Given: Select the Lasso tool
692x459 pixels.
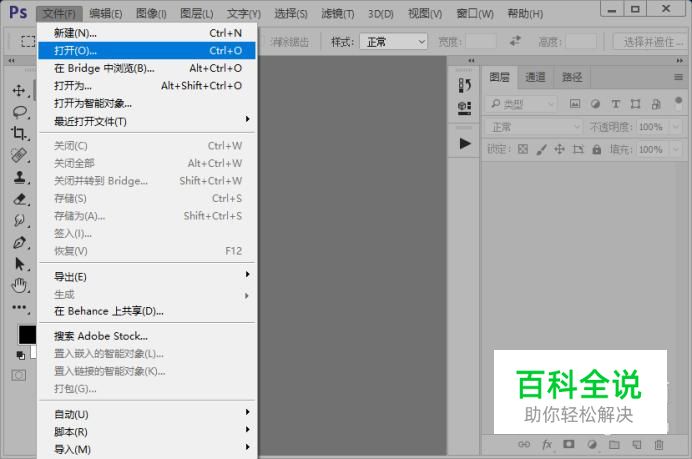Looking at the screenshot, I should 19,112.
